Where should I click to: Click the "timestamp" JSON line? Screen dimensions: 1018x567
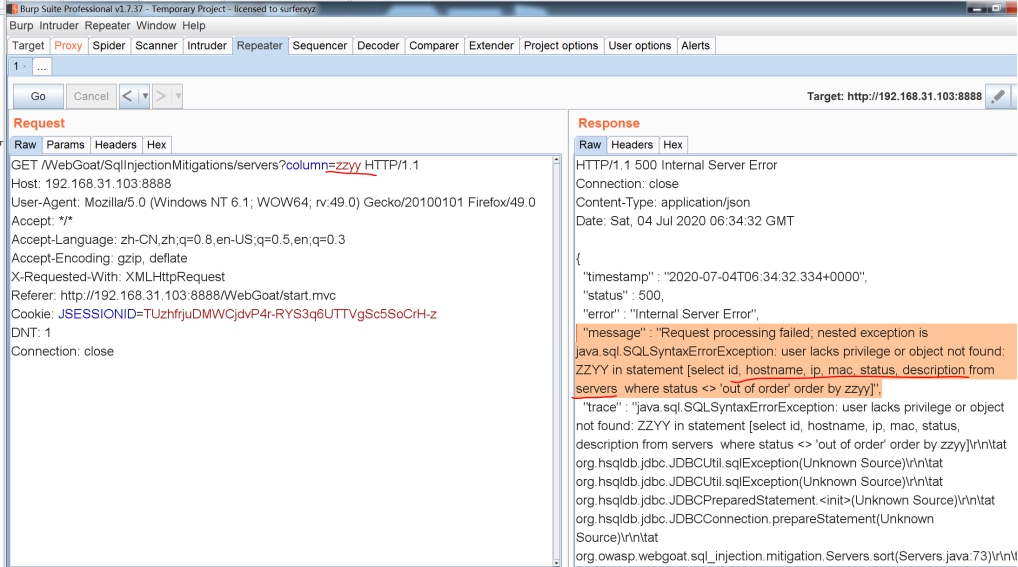(725, 277)
